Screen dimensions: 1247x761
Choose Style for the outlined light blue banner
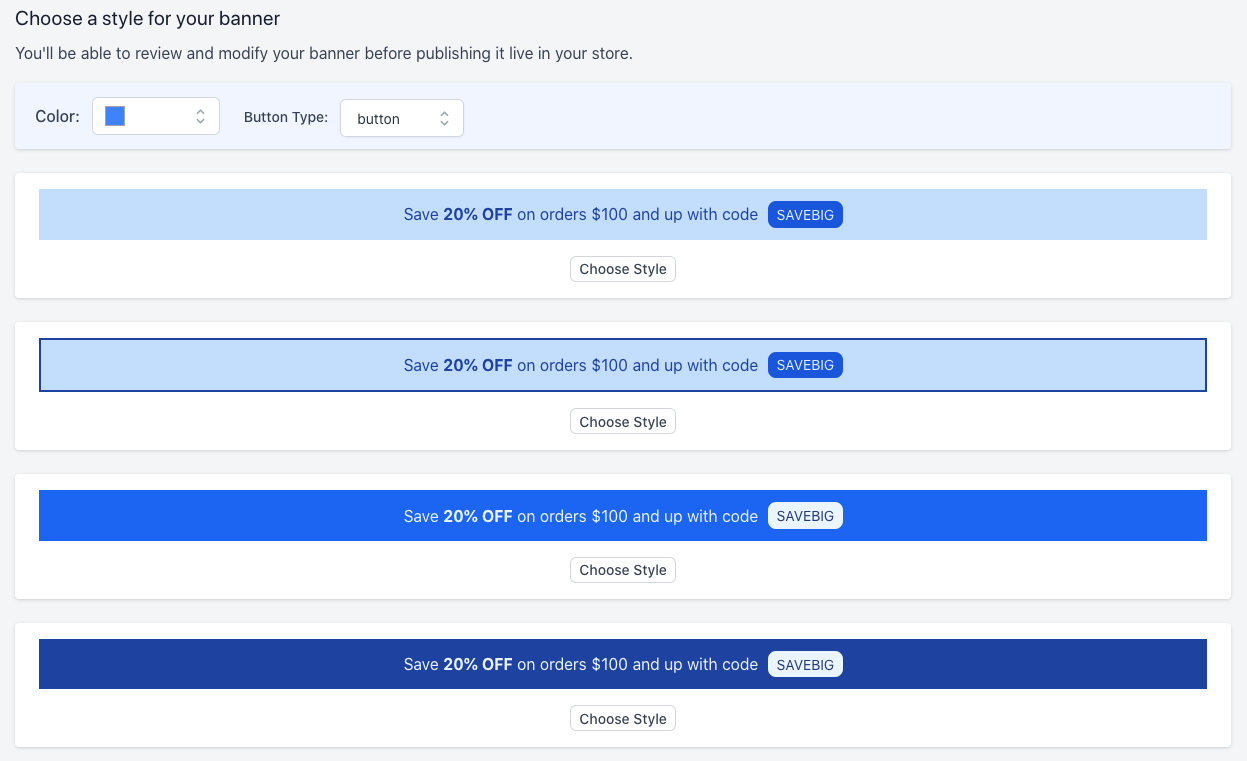[x=622, y=422]
